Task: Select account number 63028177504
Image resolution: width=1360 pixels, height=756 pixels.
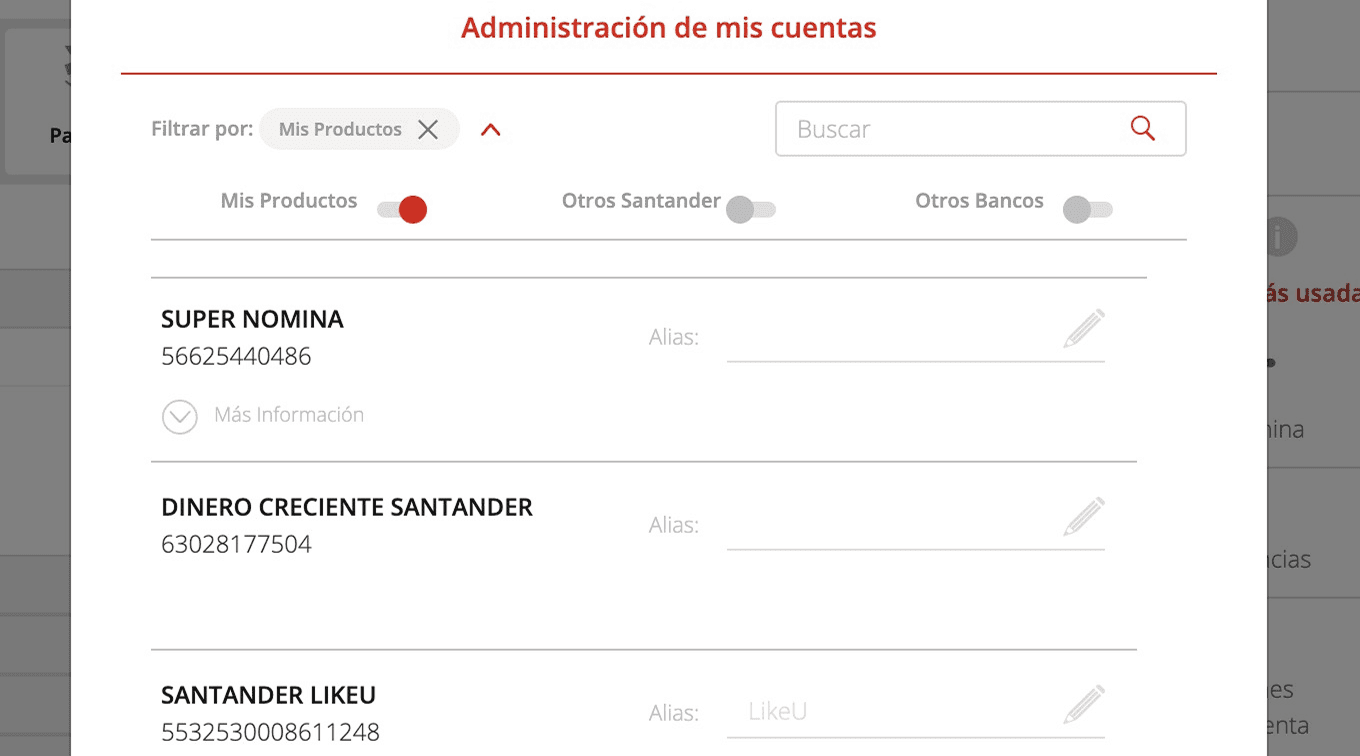Action: [x=236, y=544]
